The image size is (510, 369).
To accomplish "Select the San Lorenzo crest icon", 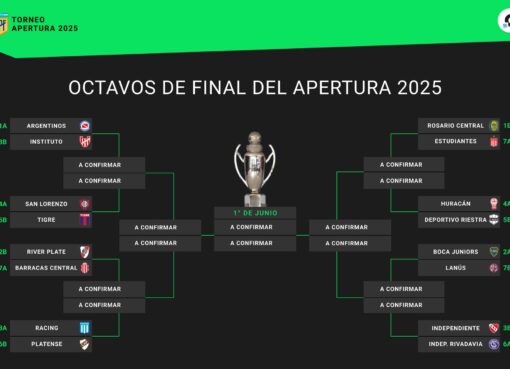I will (x=85, y=204).
